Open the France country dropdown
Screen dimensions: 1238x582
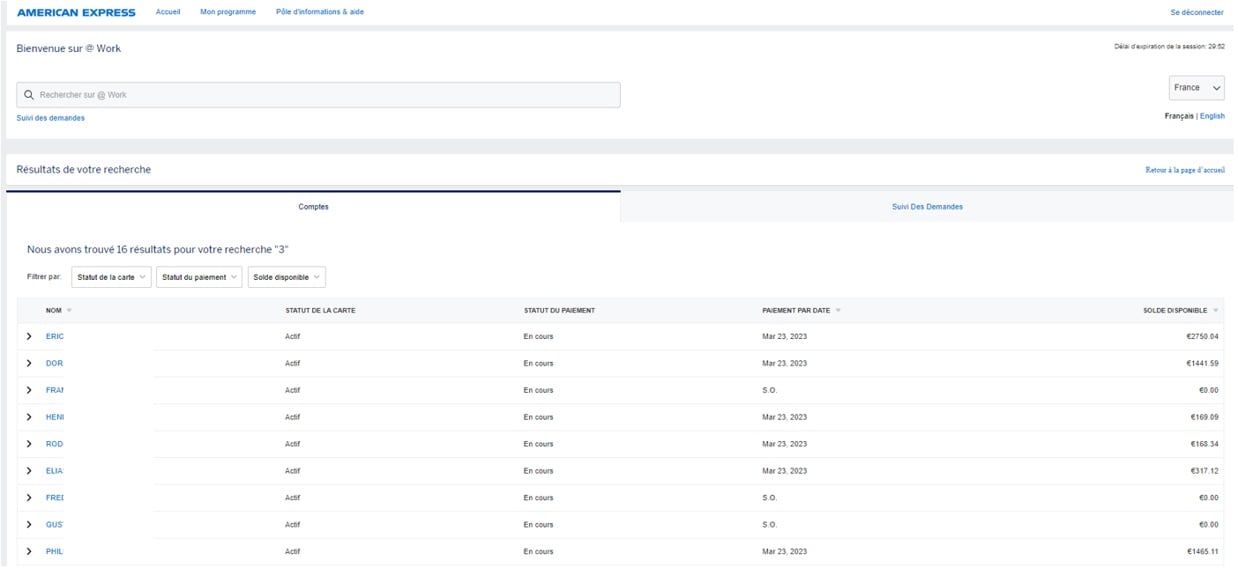pos(1196,88)
